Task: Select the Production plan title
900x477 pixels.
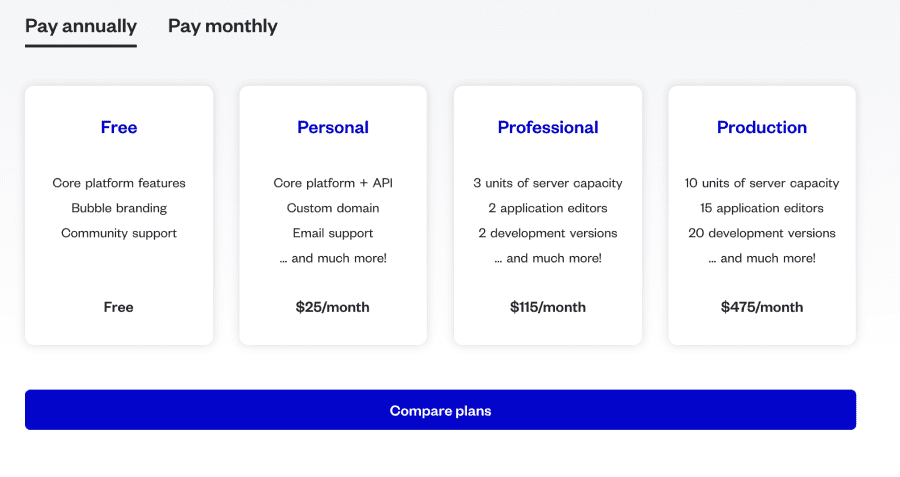Action: tap(762, 127)
